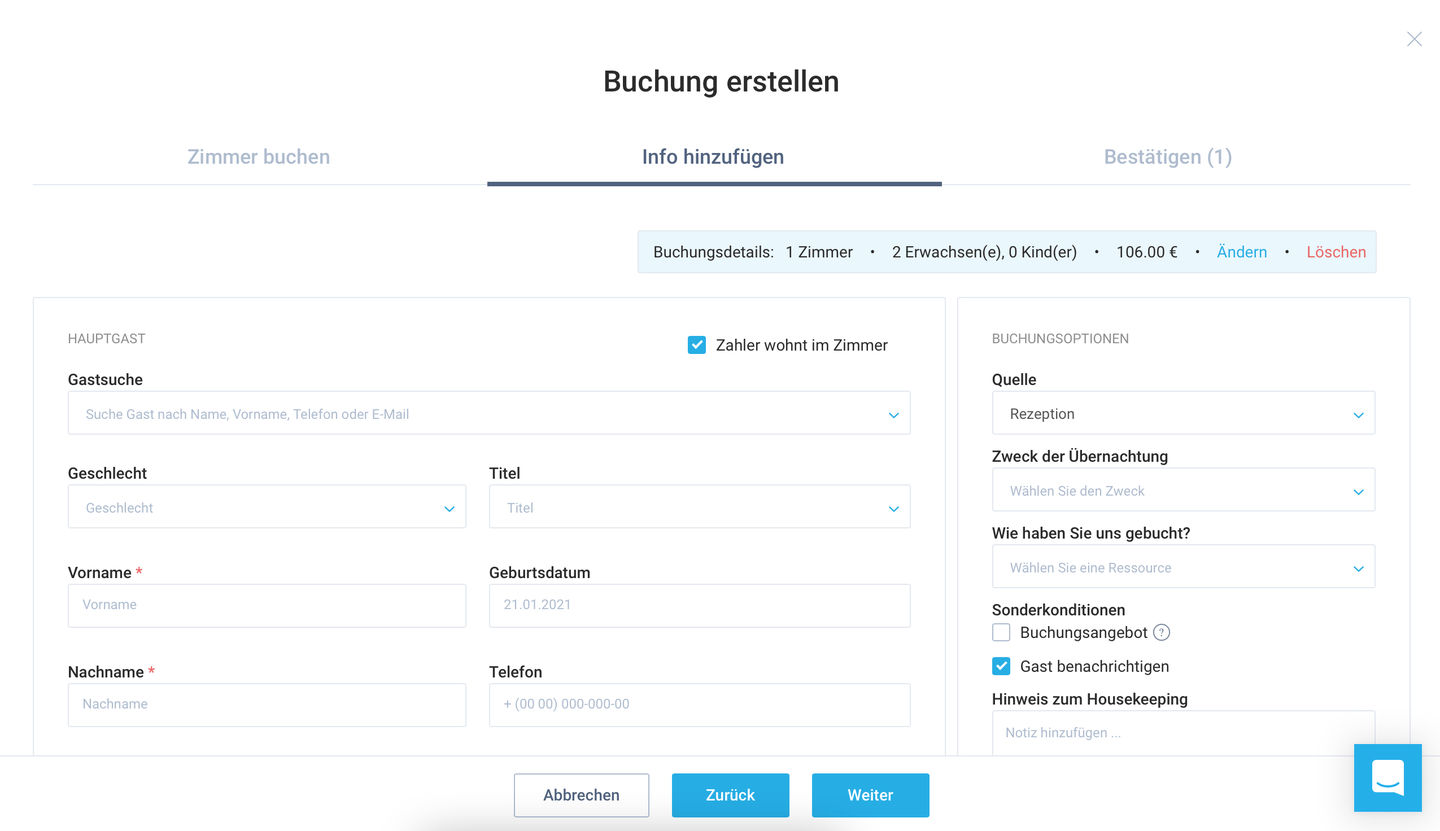This screenshot has width=1440, height=831.
Task: Expand the Gastsuche dropdown
Action: coord(489,413)
